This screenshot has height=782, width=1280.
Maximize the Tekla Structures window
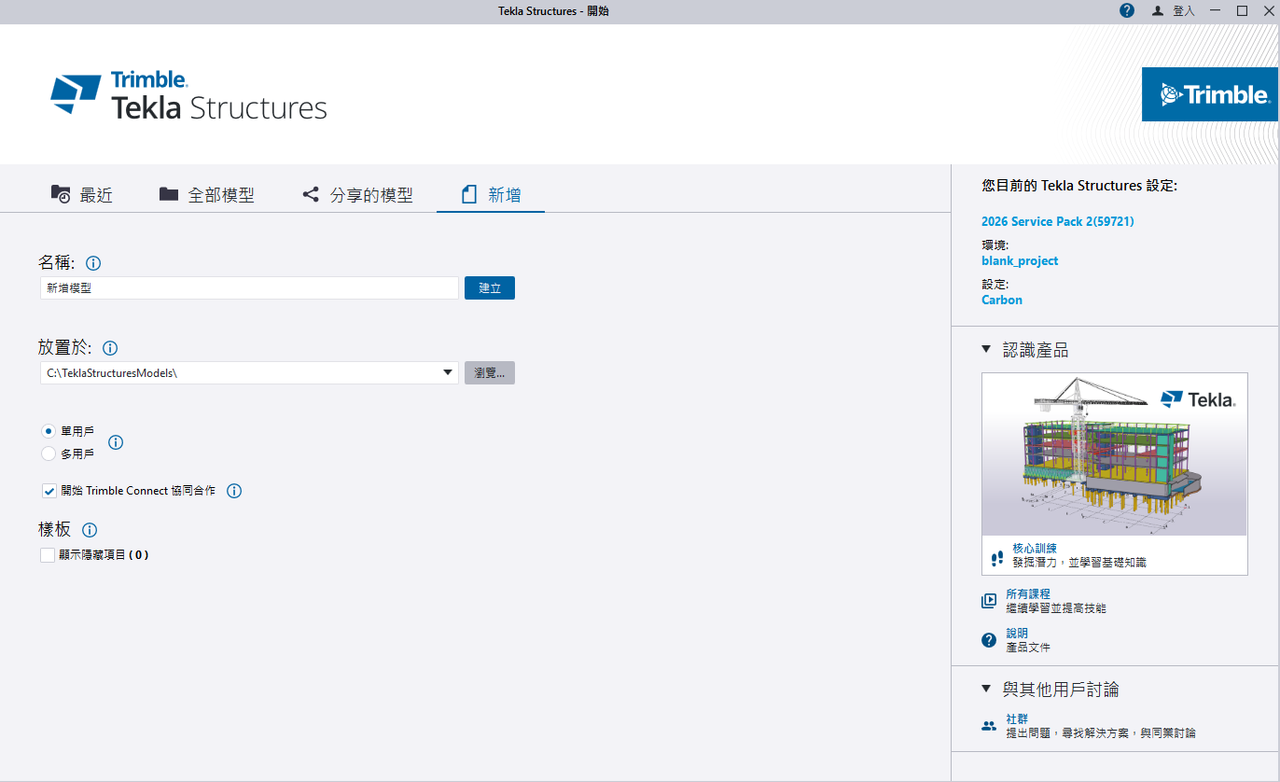point(1242,11)
